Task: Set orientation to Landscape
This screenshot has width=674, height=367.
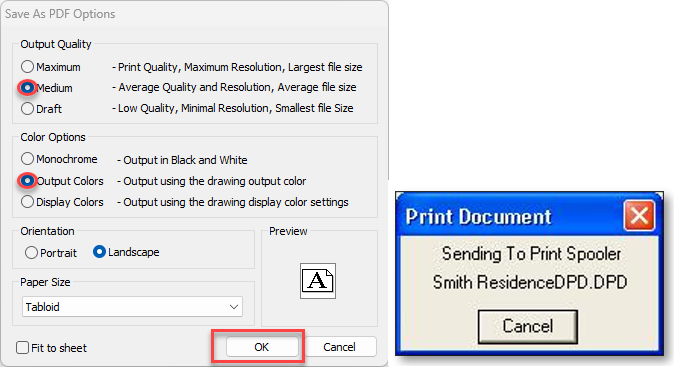Action: [99, 252]
